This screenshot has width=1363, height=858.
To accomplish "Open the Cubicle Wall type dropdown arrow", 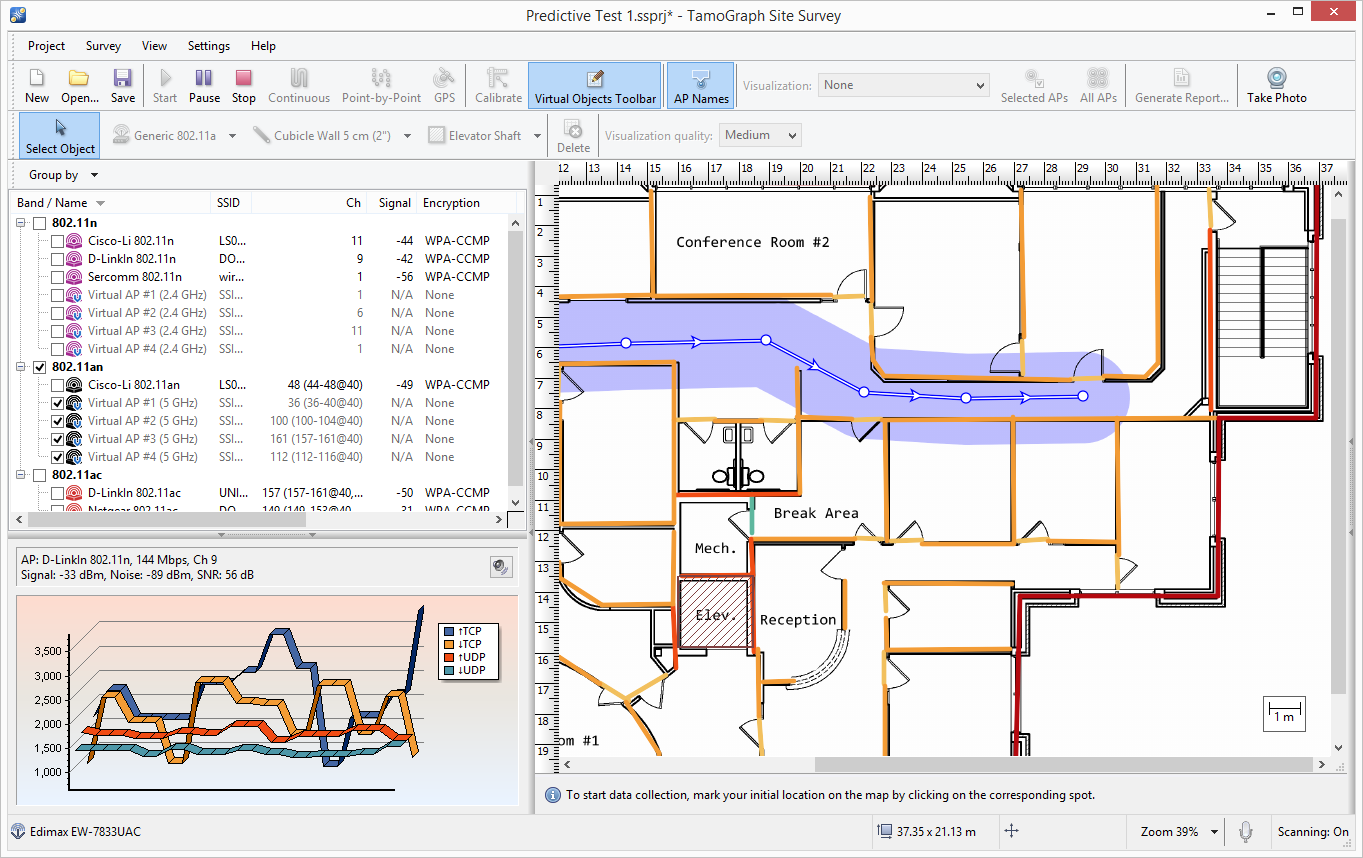I will (x=407, y=136).
